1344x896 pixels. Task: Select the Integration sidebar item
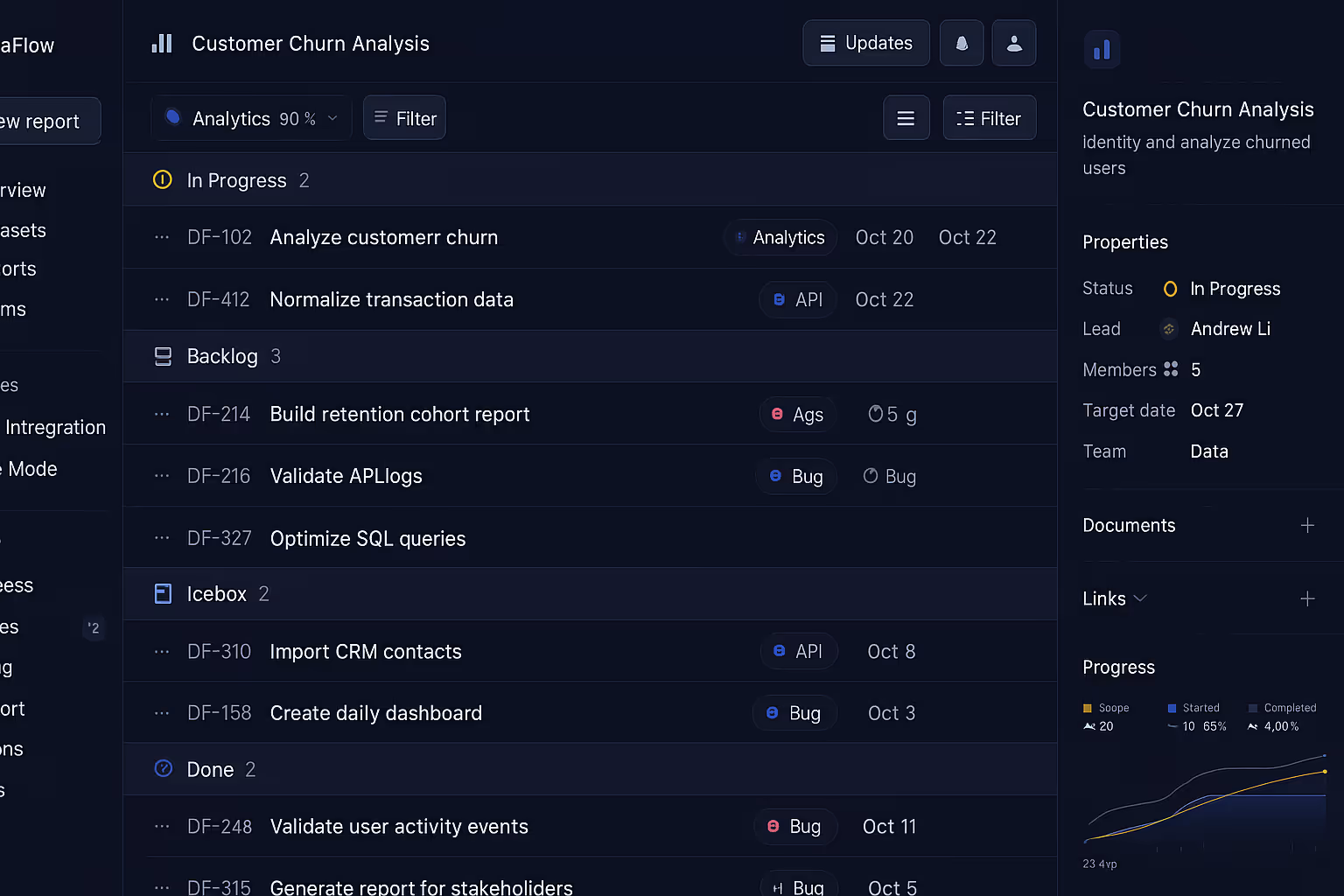54,427
